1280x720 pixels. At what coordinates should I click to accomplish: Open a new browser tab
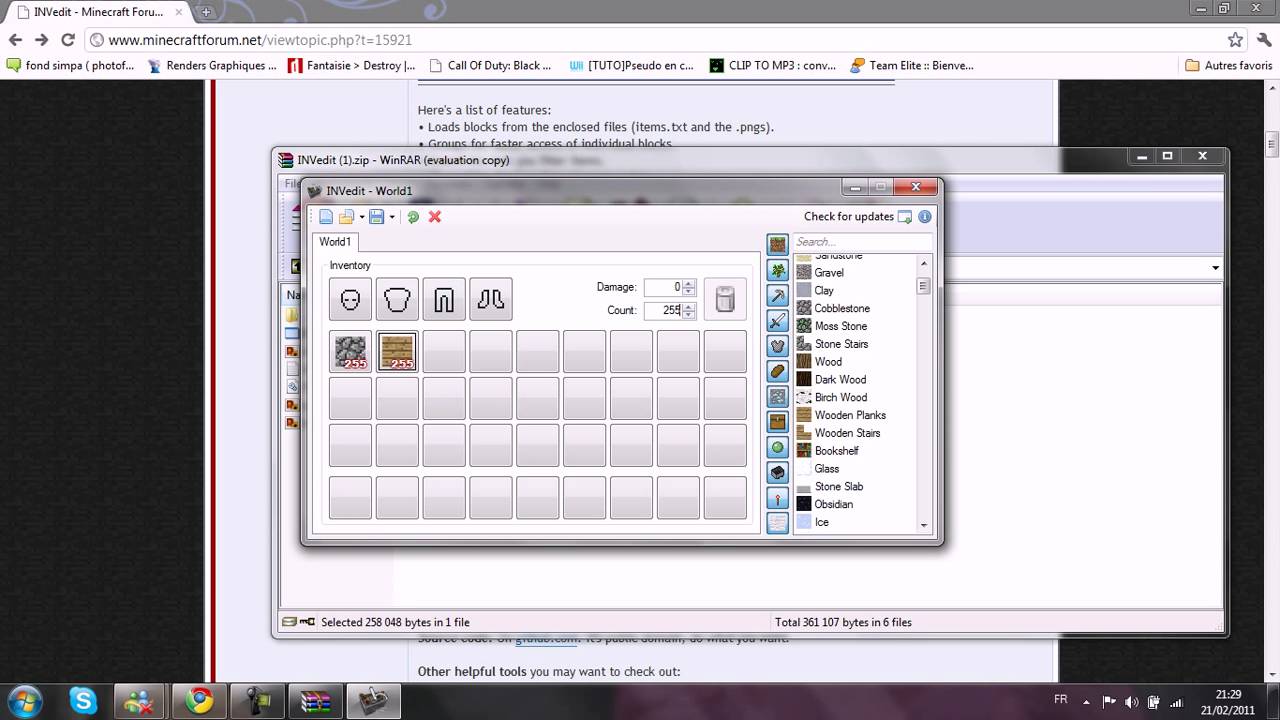pyautogui.click(x=206, y=13)
